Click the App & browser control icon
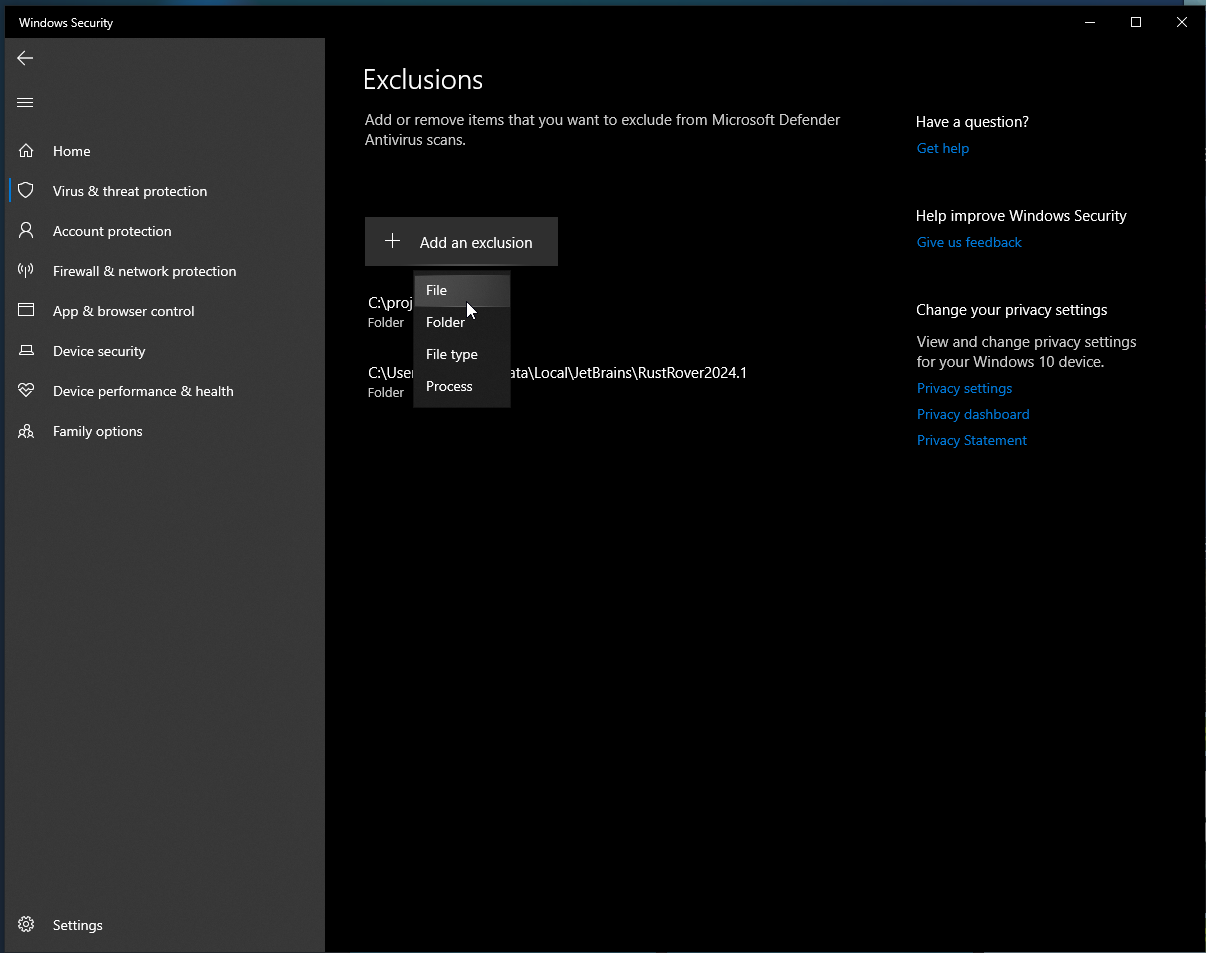This screenshot has height=953, width=1206. pos(26,311)
